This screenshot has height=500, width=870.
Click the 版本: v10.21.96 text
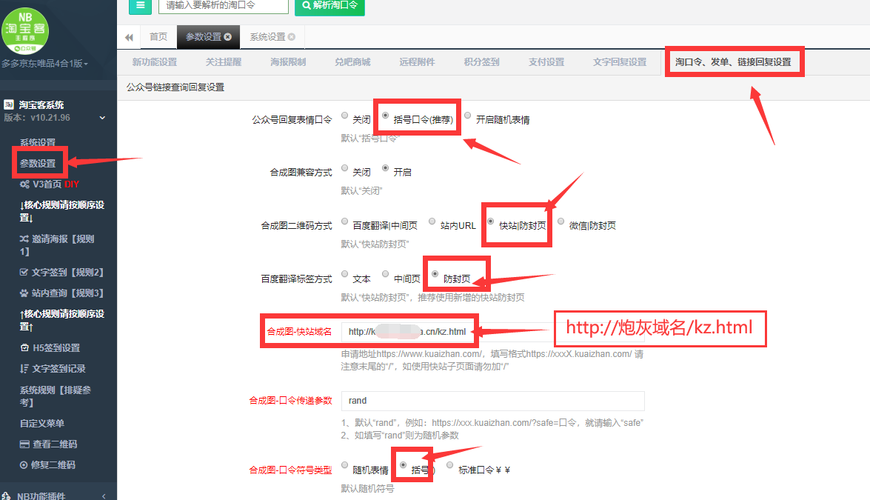(x=37, y=118)
